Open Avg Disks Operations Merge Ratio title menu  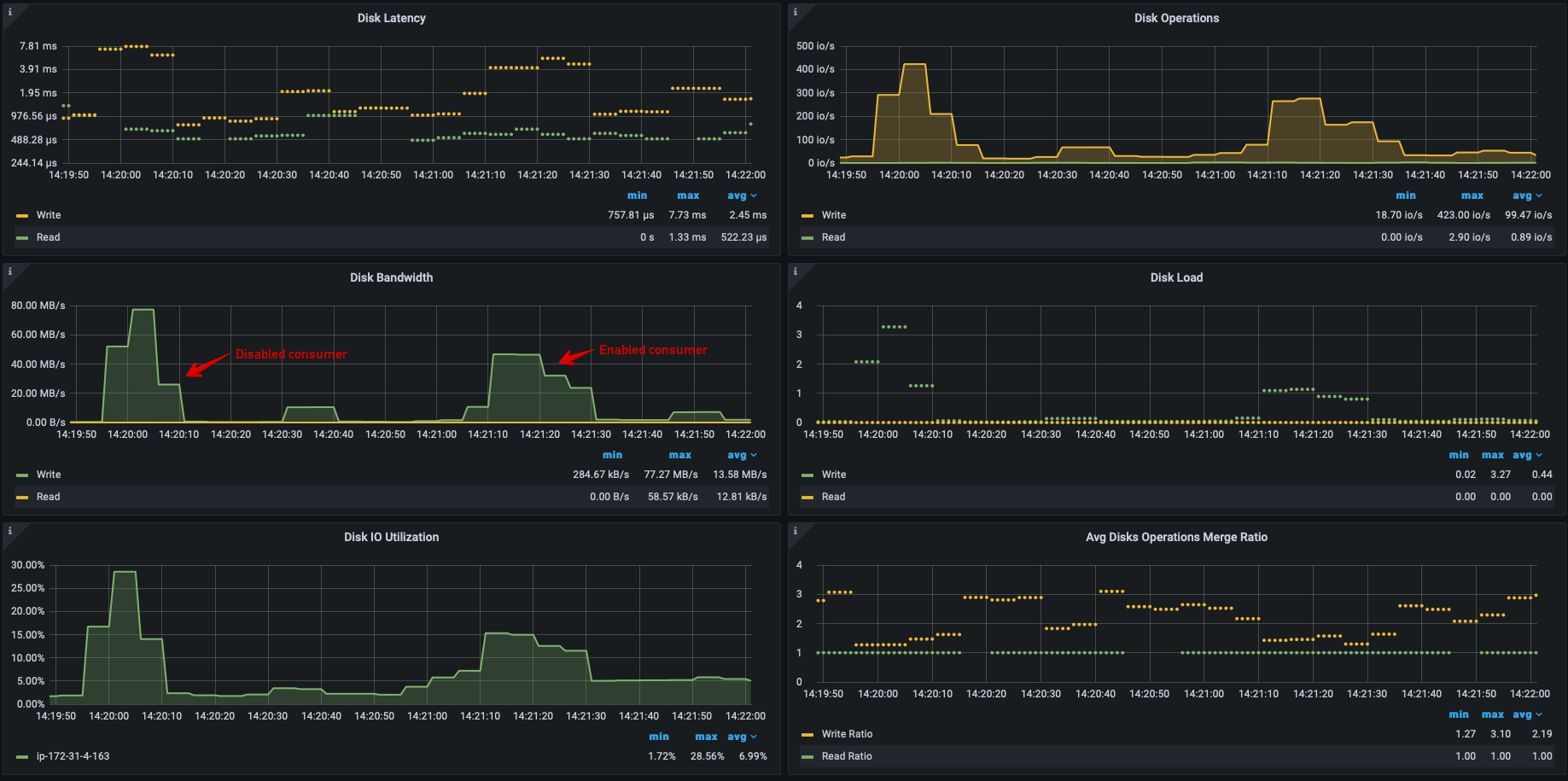1176,537
